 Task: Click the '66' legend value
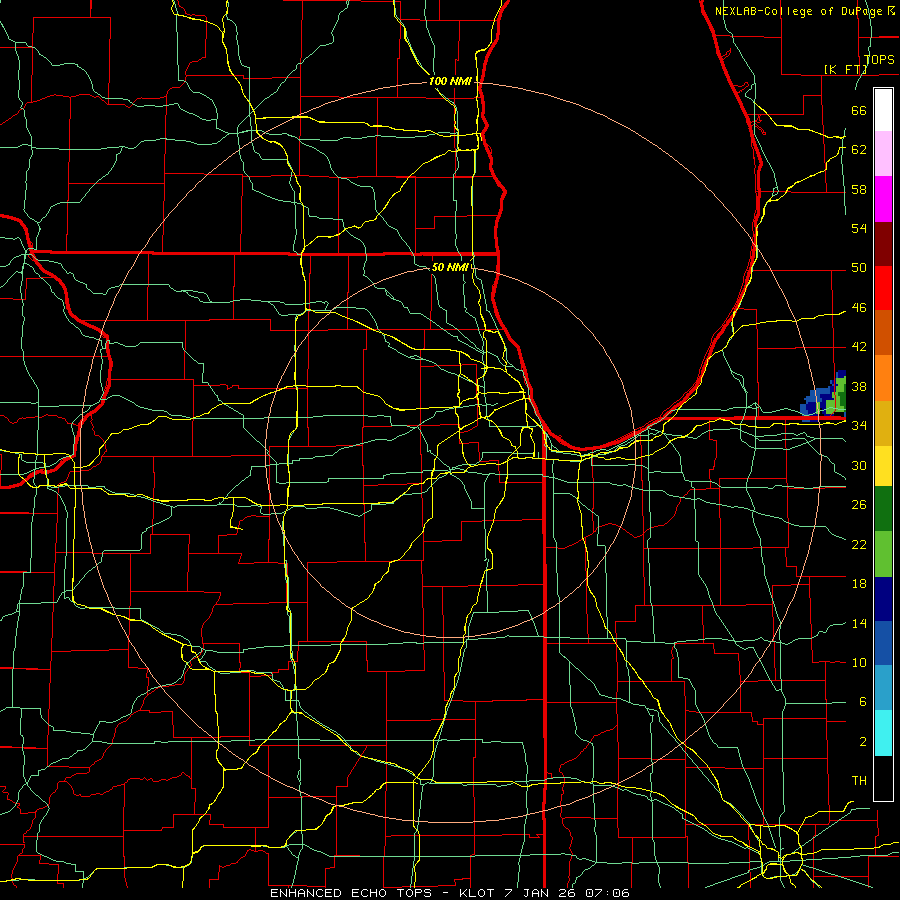pos(859,110)
